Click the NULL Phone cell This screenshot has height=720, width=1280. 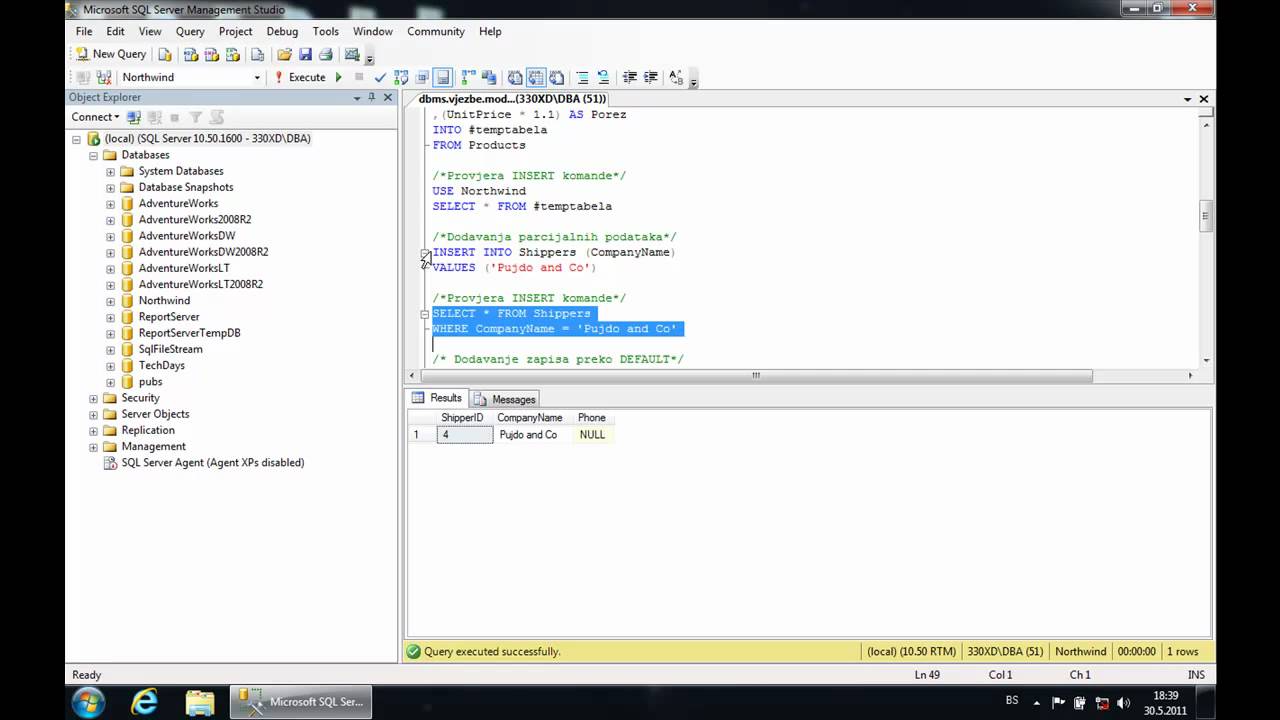(x=595, y=435)
